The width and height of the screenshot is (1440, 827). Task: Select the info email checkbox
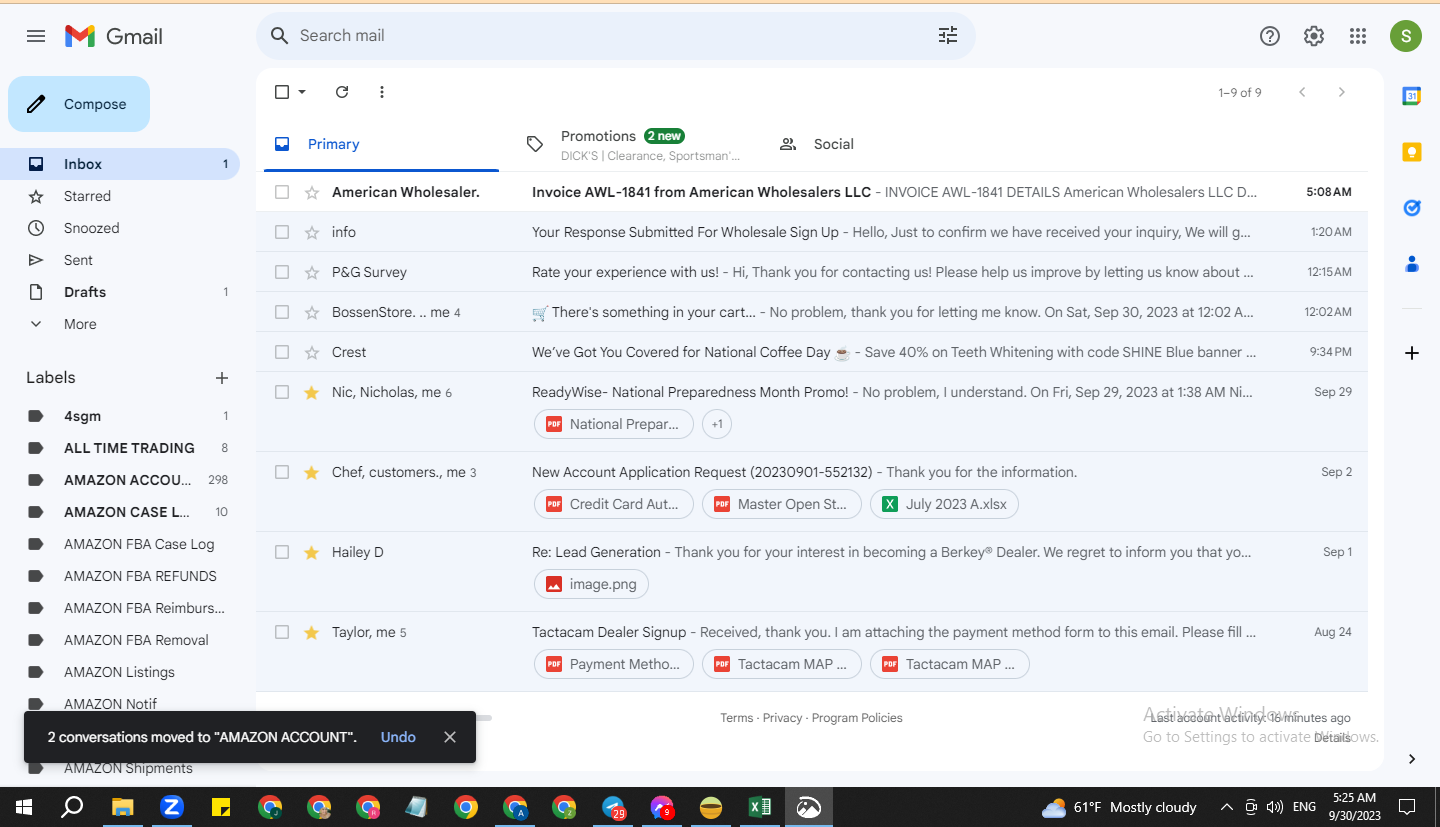point(282,232)
